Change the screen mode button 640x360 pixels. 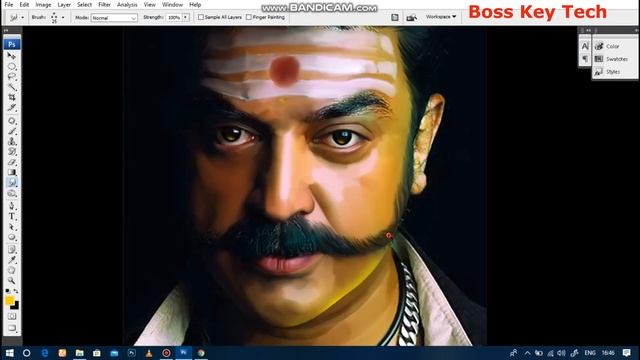point(12,328)
